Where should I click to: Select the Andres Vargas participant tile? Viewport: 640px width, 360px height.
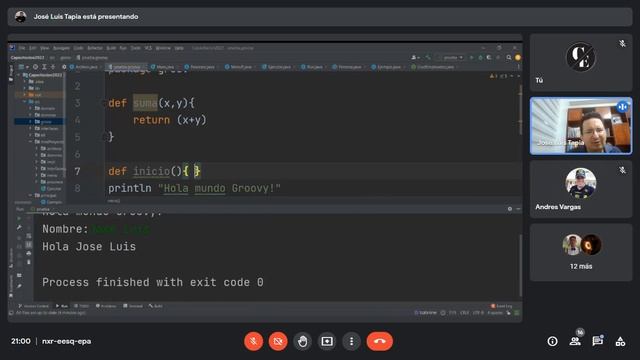click(581, 189)
